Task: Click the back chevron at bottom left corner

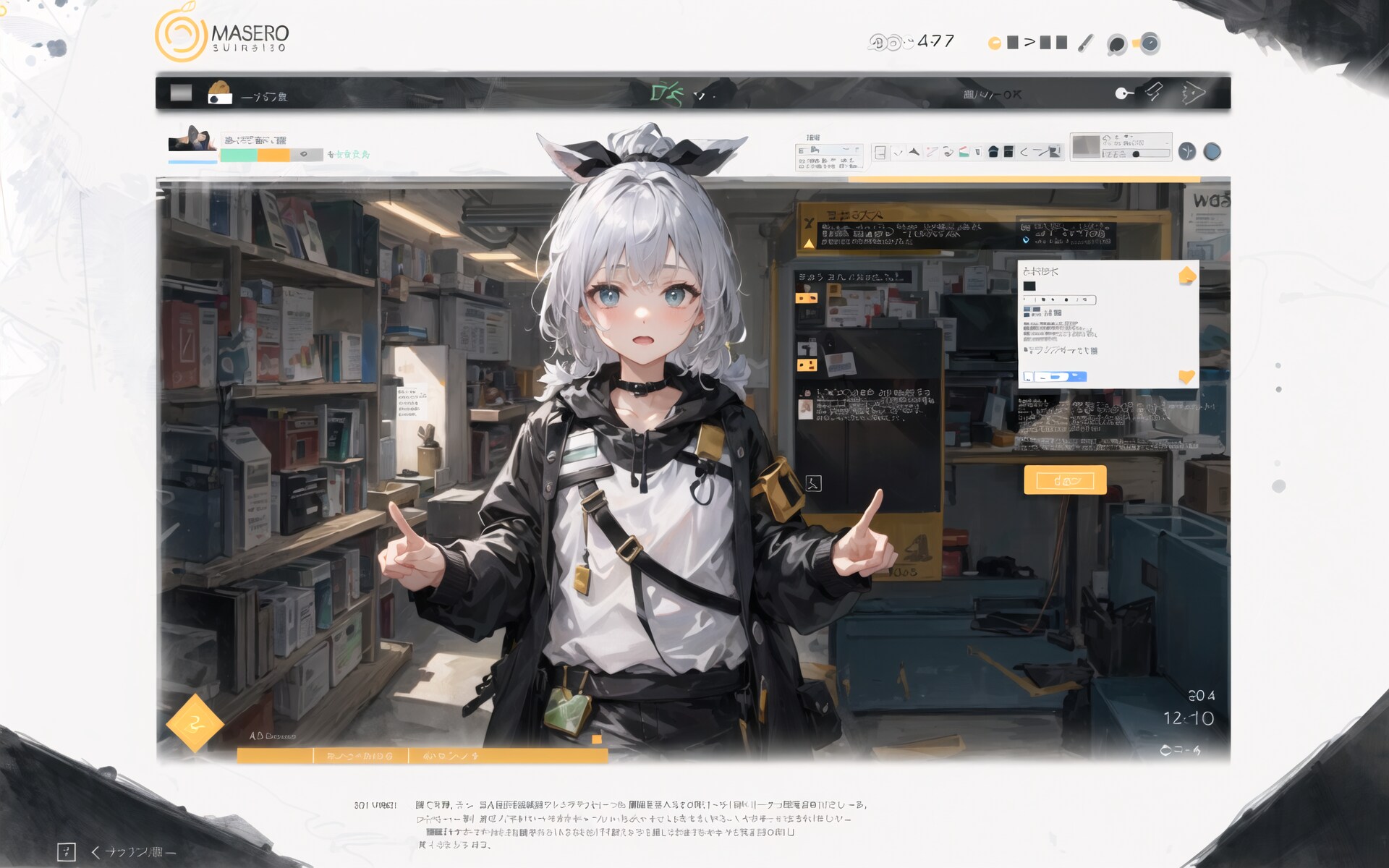Action: 95,852
